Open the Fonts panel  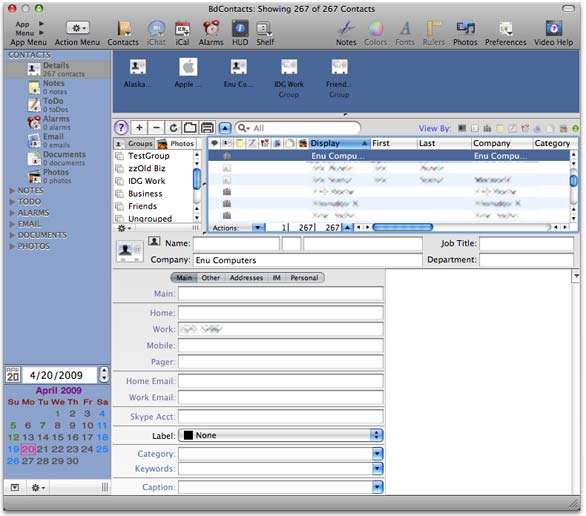click(405, 33)
